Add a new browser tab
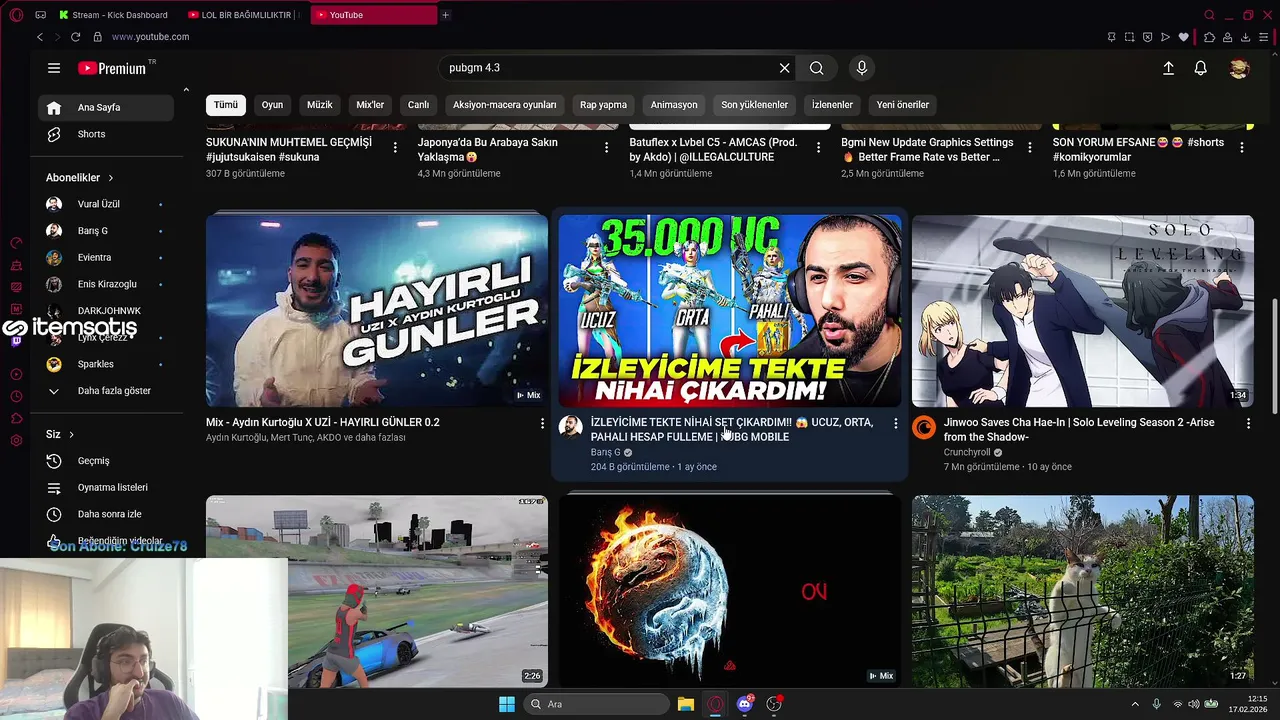Screen dimensions: 1280x720 (445, 15)
